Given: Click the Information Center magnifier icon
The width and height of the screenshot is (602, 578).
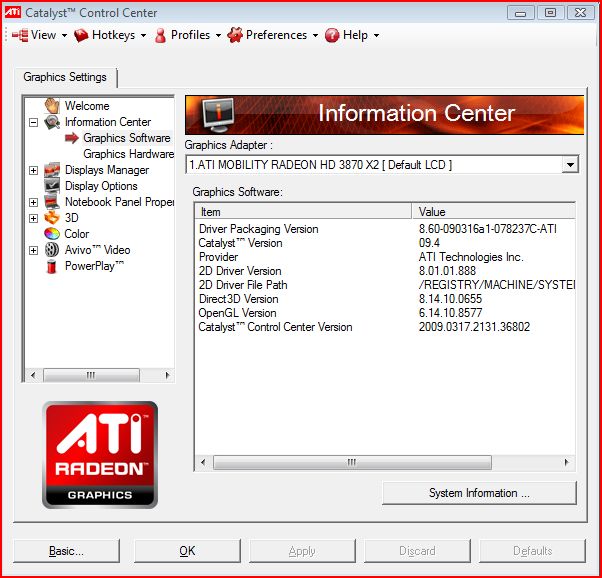Looking at the screenshot, I should (52, 122).
